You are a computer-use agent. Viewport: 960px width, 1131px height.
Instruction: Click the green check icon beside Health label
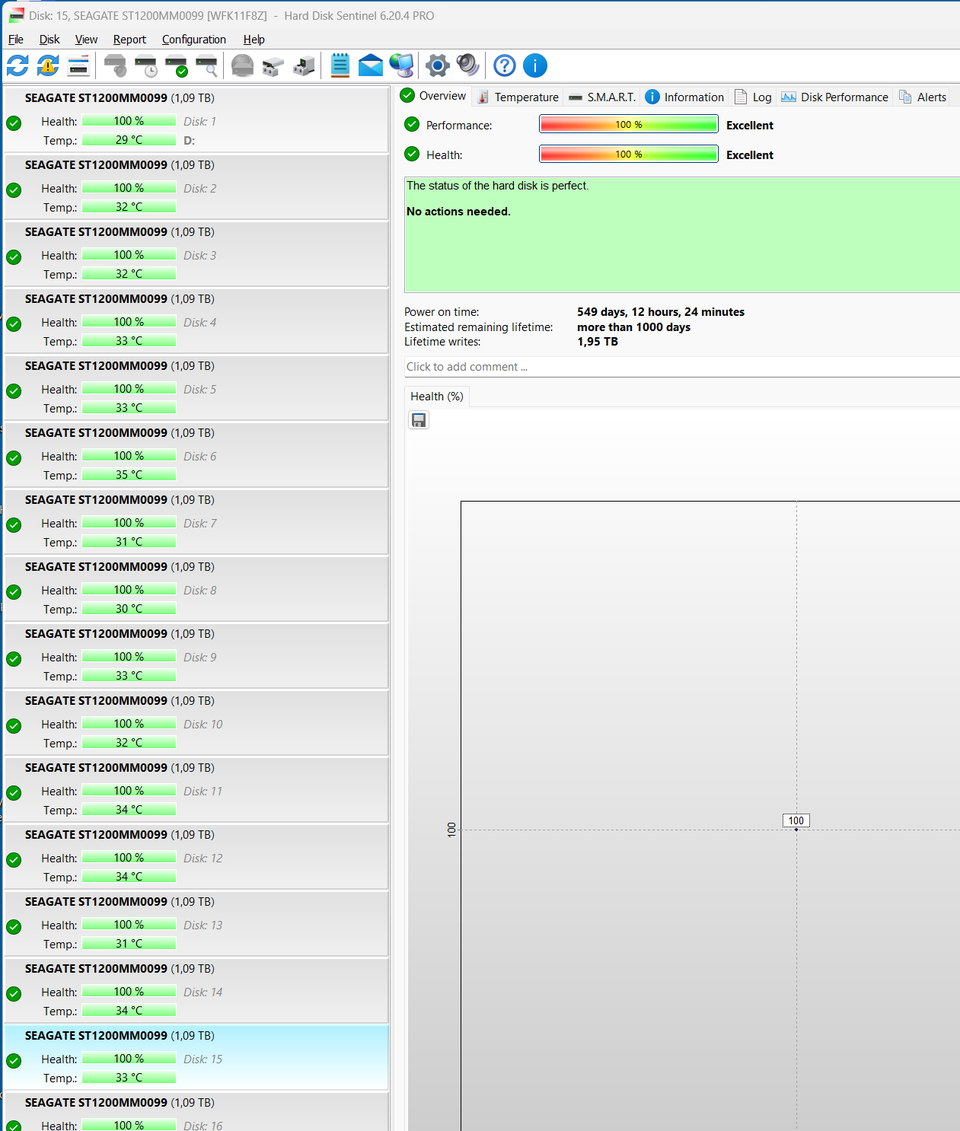point(412,154)
